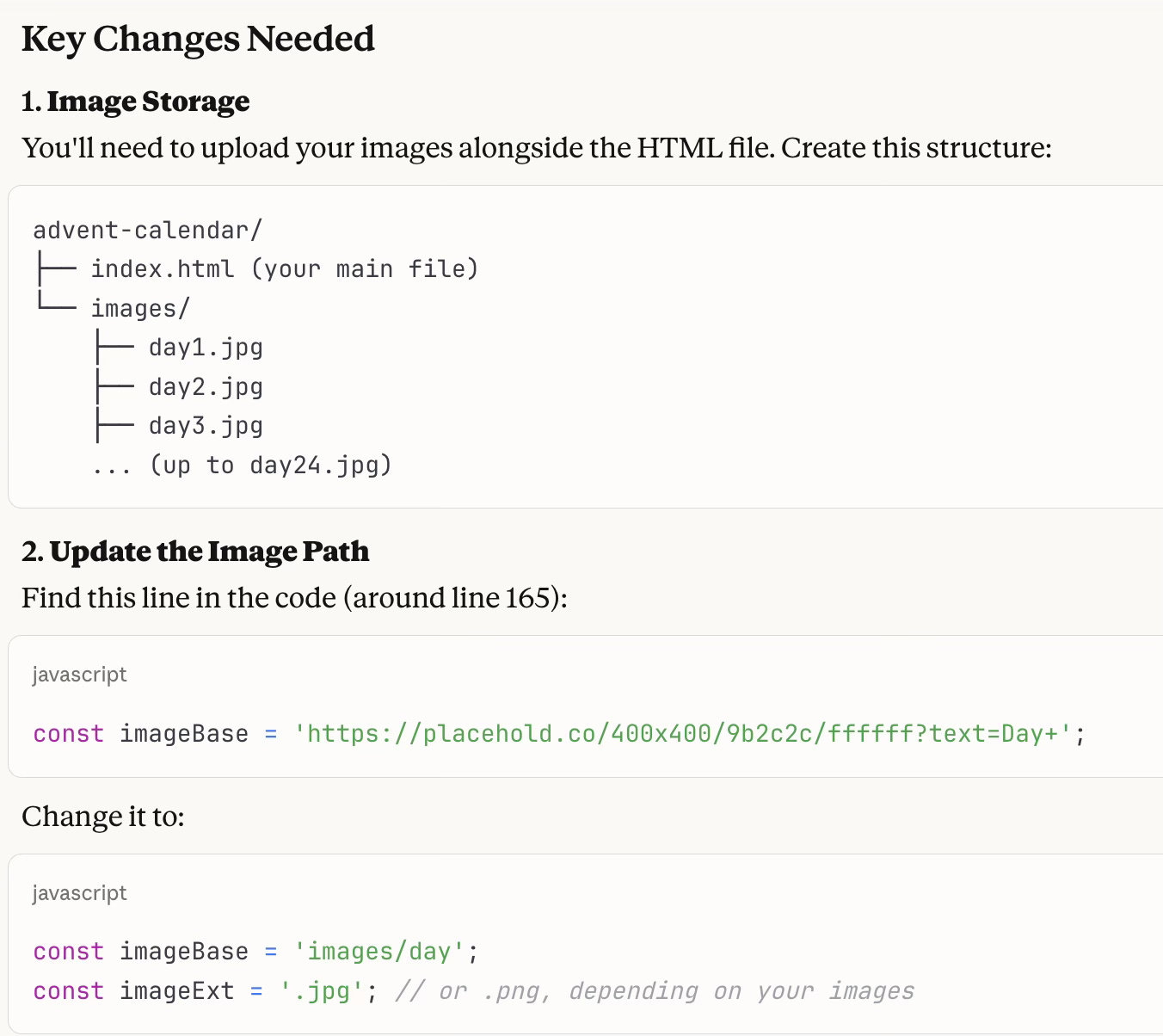1163x1036 pixels.
Task: Select day1.jpg in the folder structure
Action: pos(206,348)
